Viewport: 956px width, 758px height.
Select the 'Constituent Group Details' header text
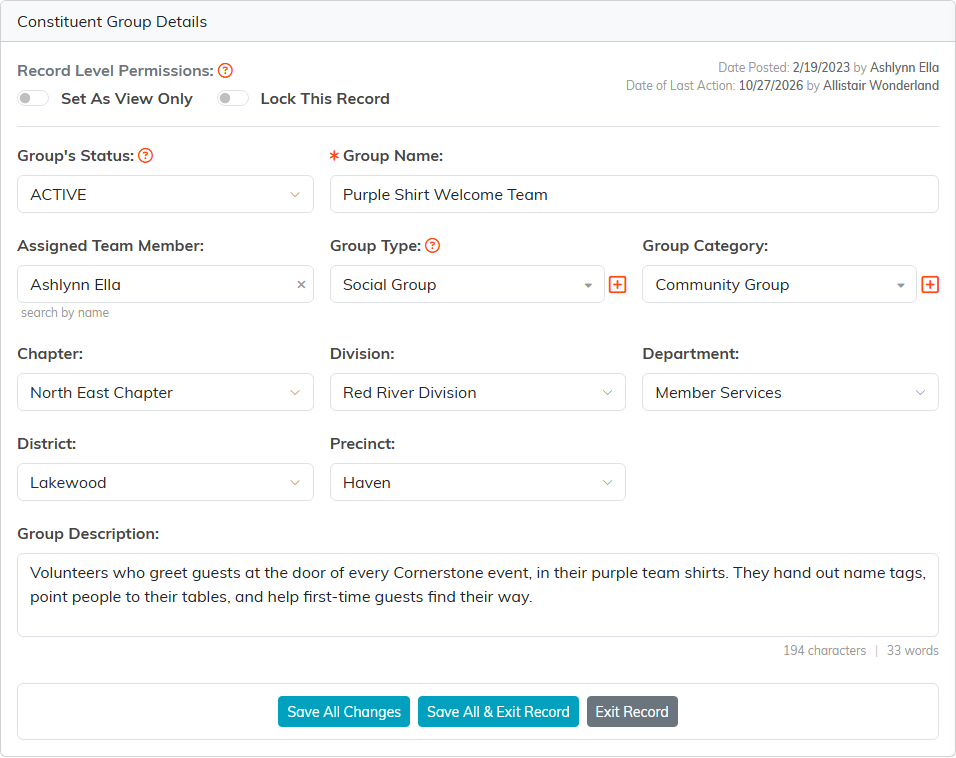point(112,22)
